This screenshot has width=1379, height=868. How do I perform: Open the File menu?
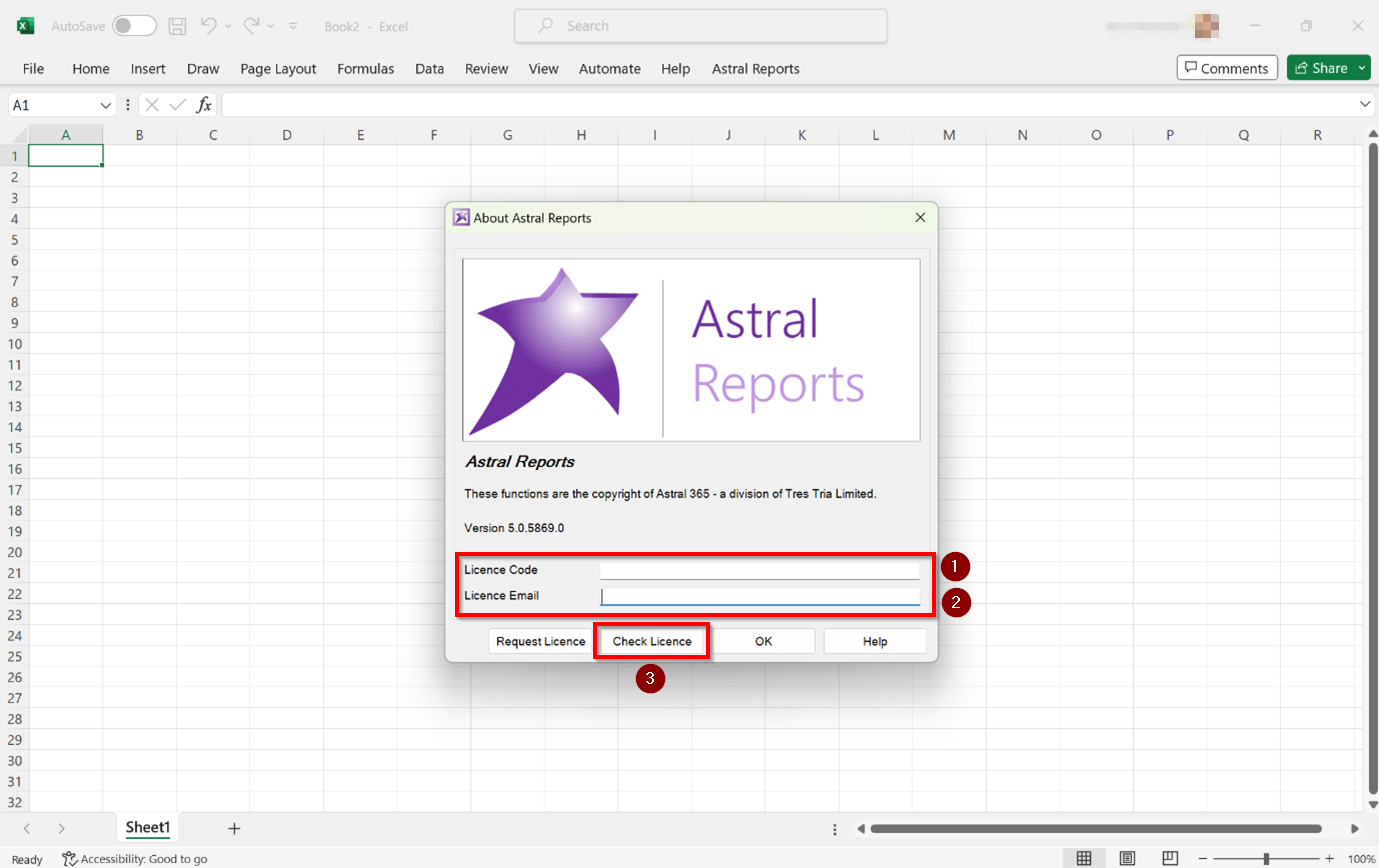[x=33, y=69]
